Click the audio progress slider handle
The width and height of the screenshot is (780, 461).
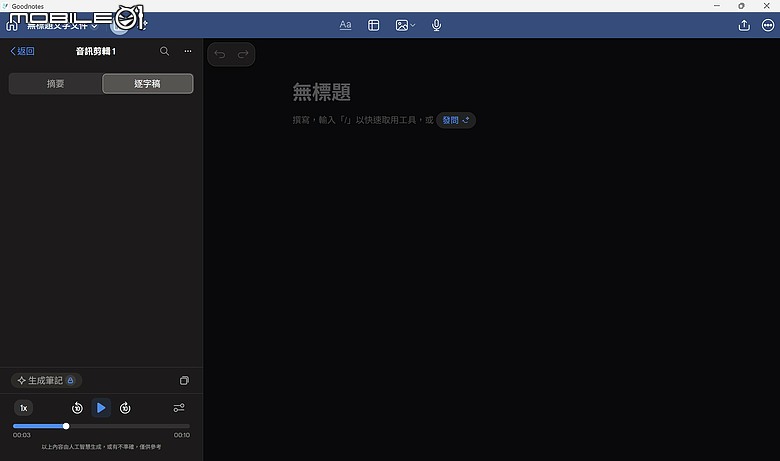[x=66, y=426]
